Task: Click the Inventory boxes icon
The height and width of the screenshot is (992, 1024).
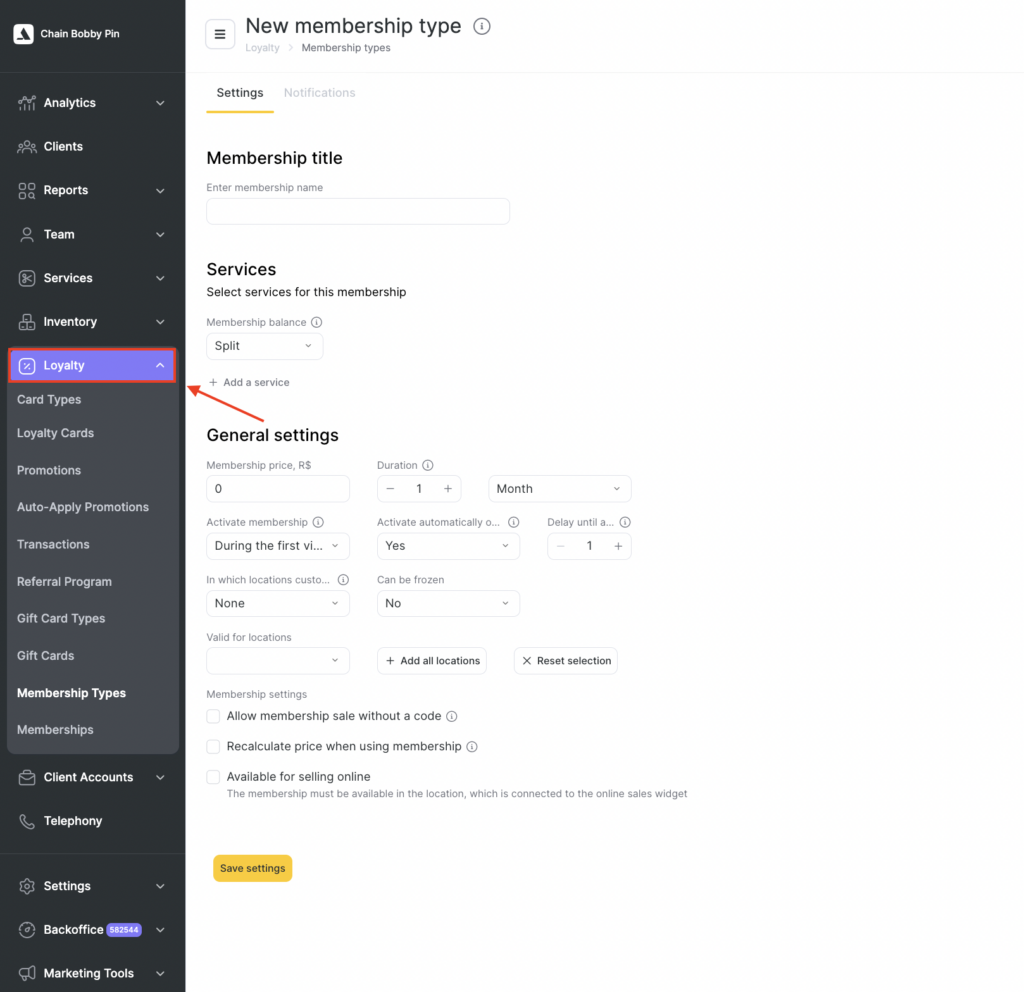Action: tap(27, 322)
